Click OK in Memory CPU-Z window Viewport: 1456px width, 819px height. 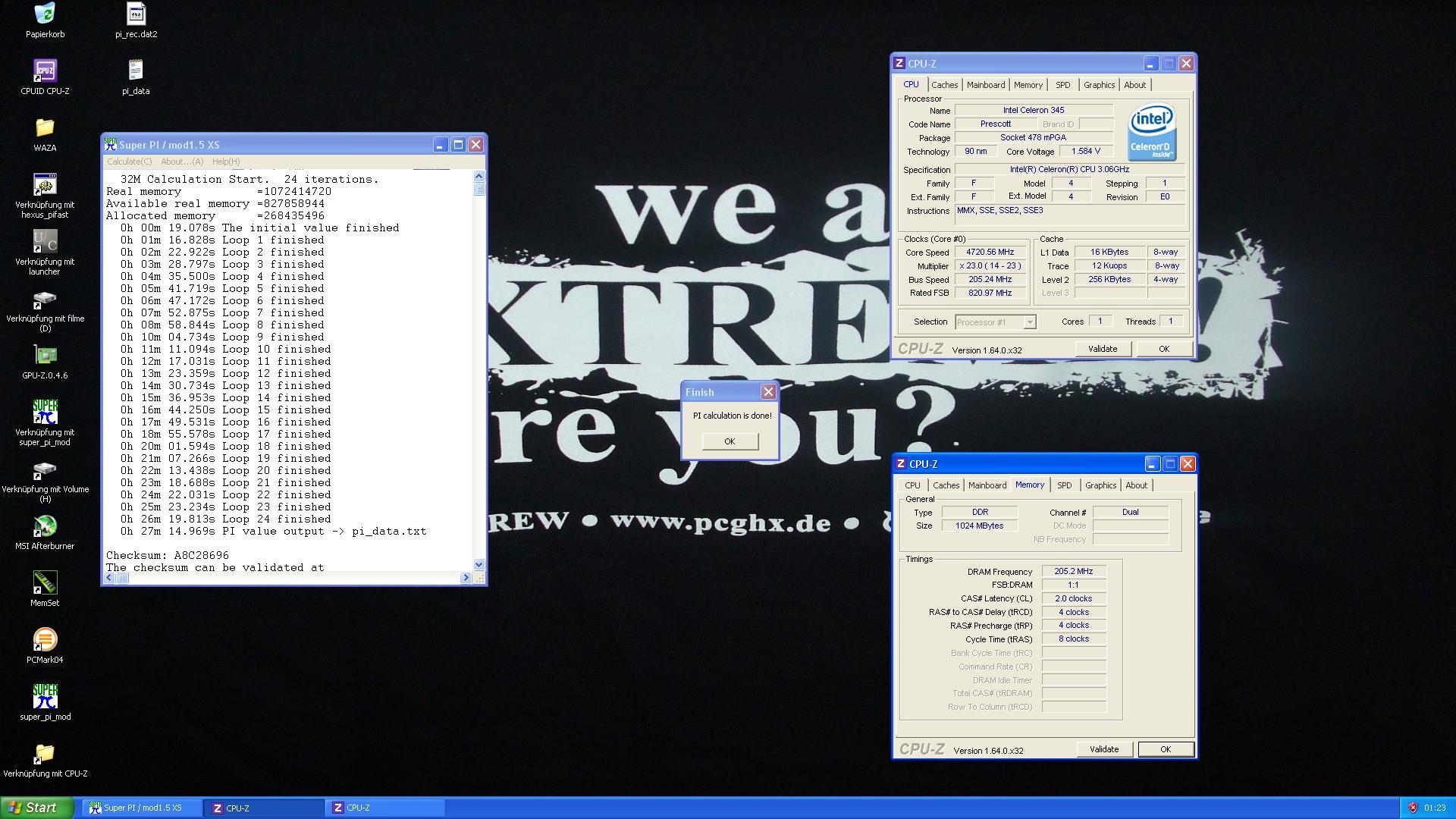pyautogui.click(x=1166, y=749)
